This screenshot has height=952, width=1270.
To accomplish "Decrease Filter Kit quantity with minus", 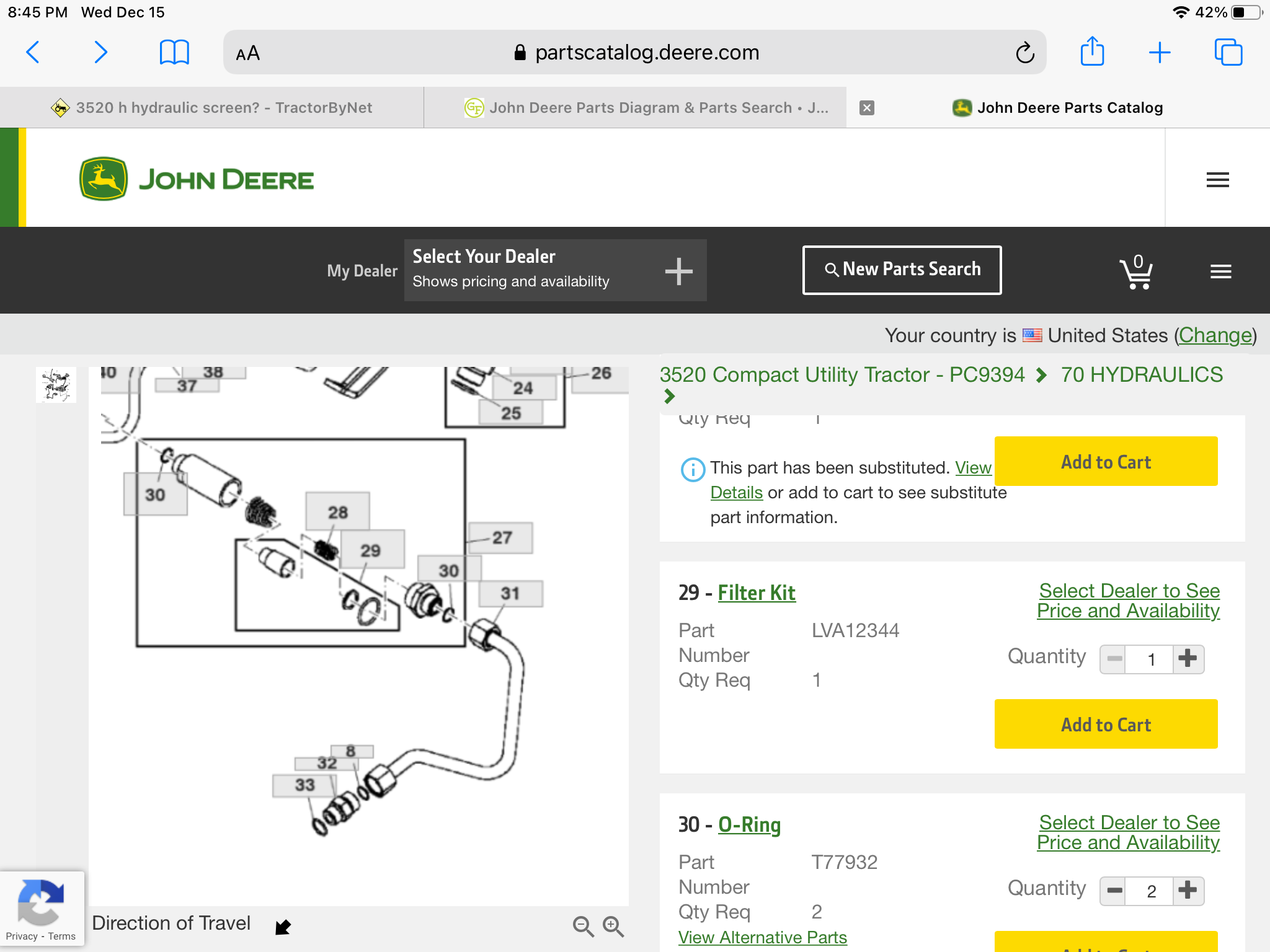I will point(1114,659).
